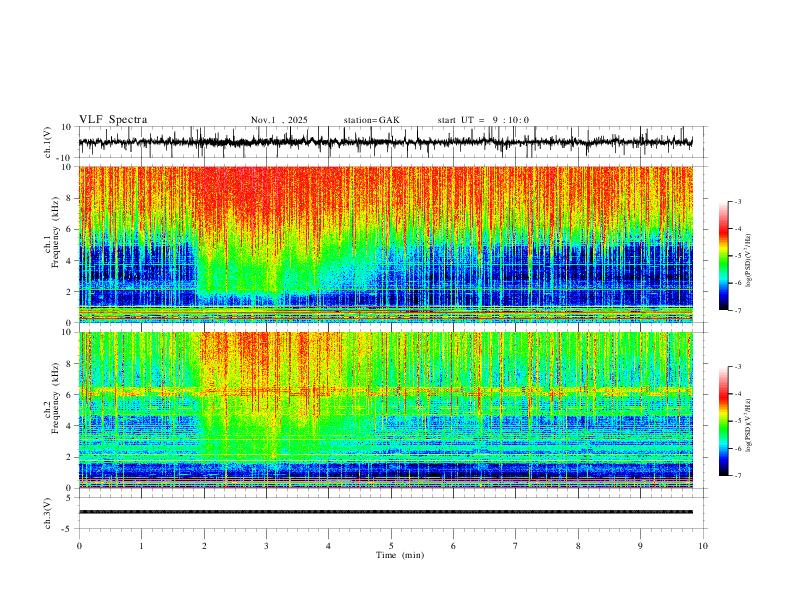
Task: Select the "start UT = 9 :10: 0" text
Action: (483, 120)
